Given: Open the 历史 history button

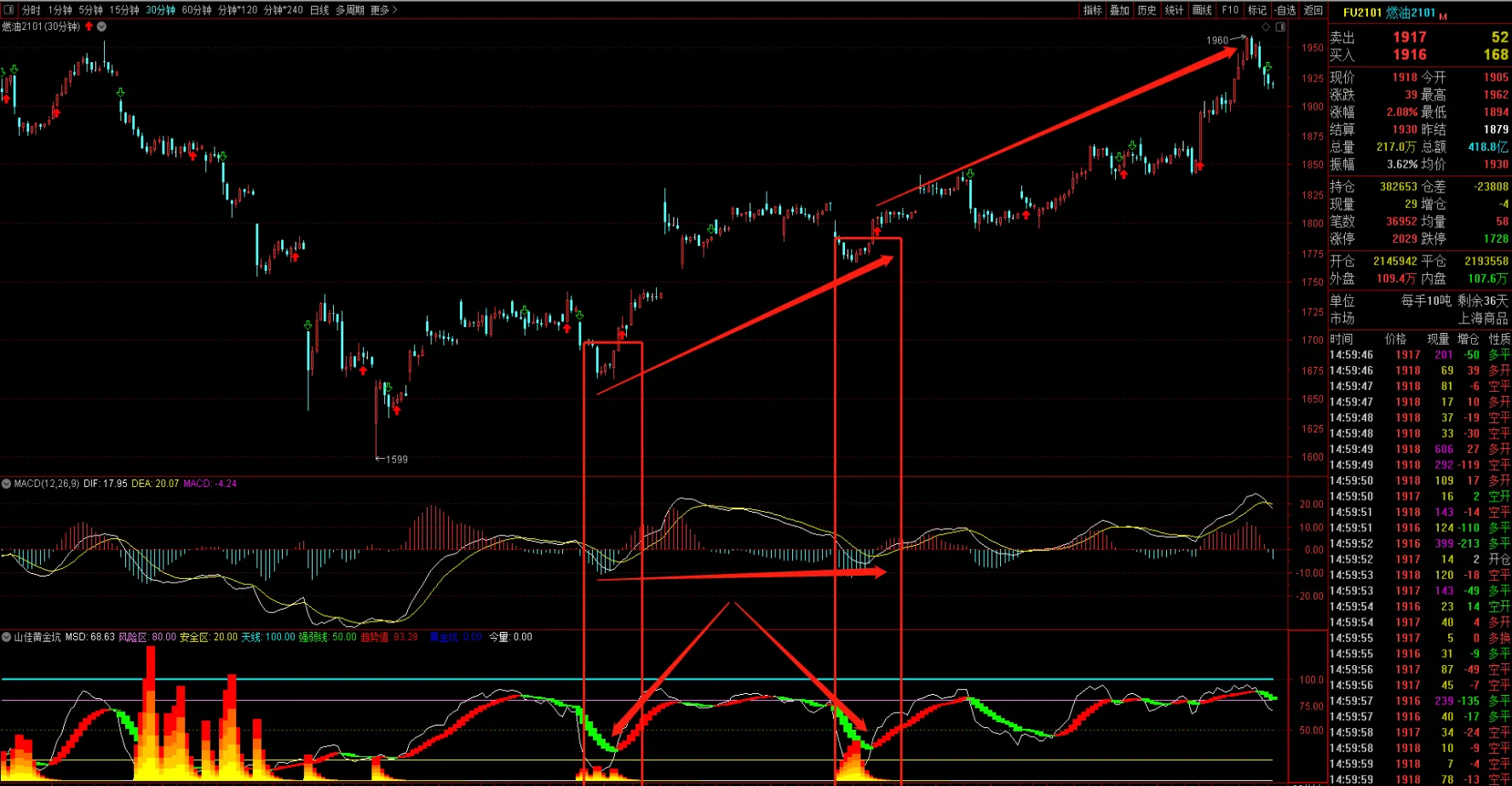Looking at the screenshot, I should pos(1147,10).
